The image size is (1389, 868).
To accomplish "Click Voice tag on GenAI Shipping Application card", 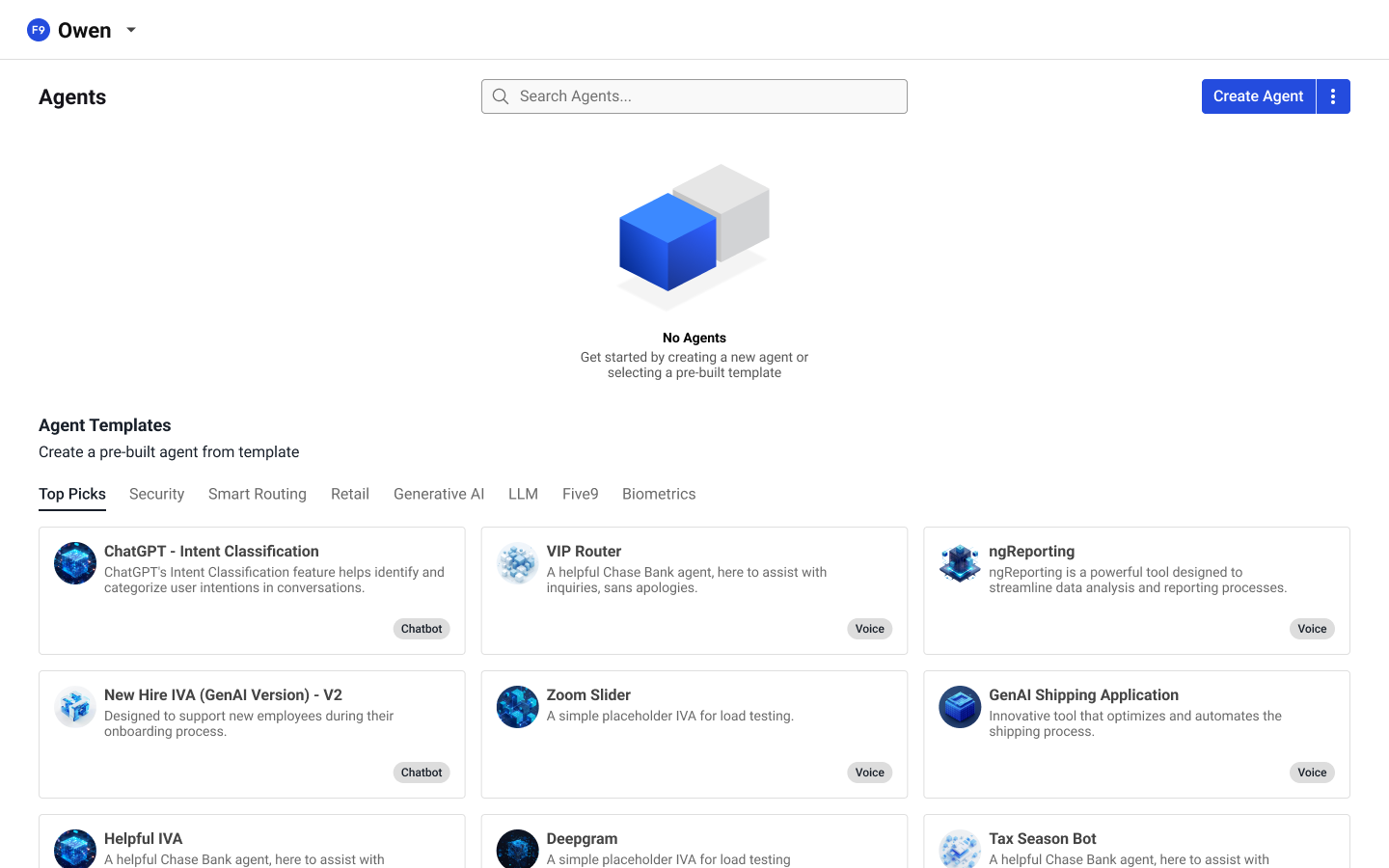I will coord(1312,773).
